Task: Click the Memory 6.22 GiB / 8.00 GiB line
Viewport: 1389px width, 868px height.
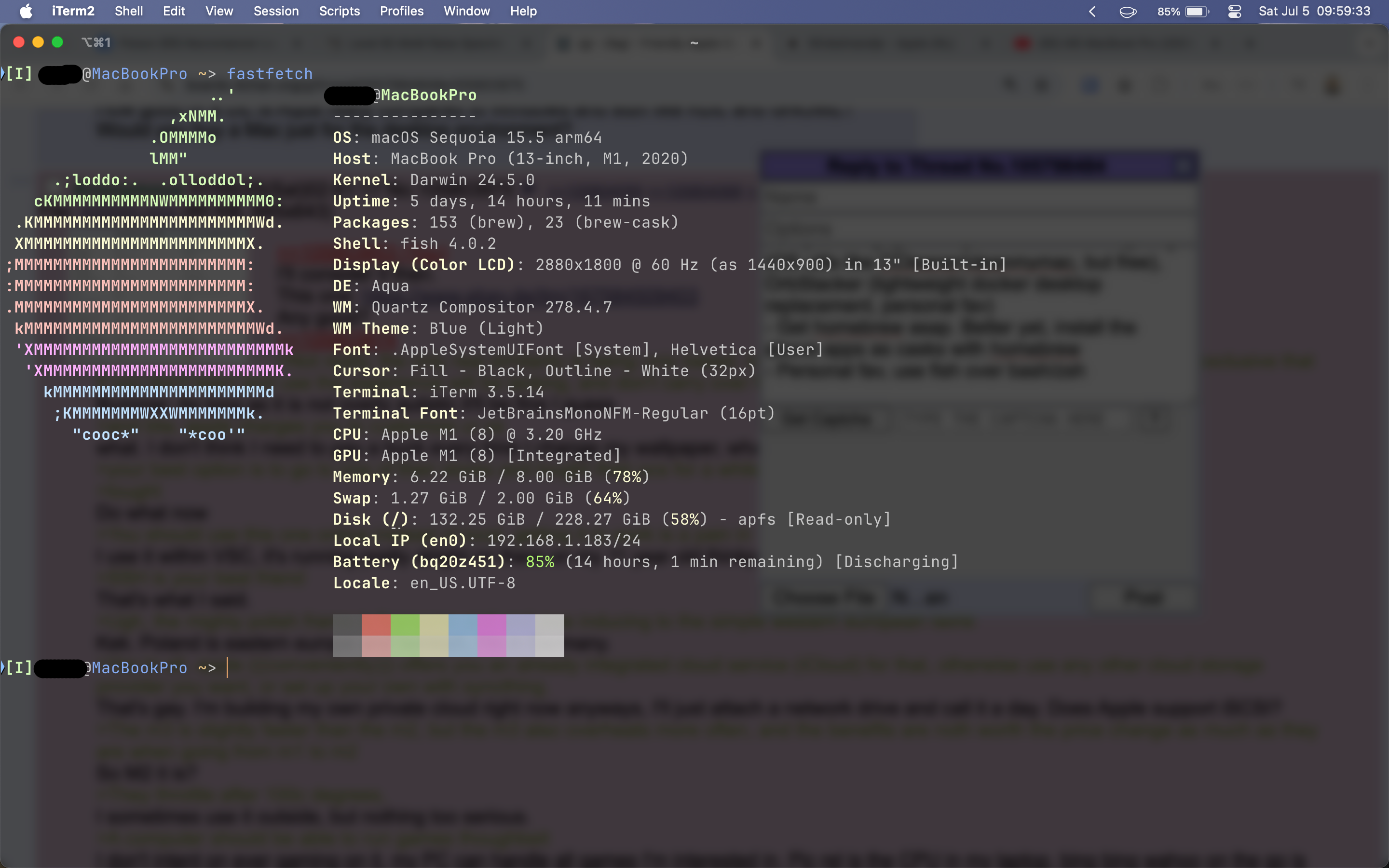Action: coord(491,477)
